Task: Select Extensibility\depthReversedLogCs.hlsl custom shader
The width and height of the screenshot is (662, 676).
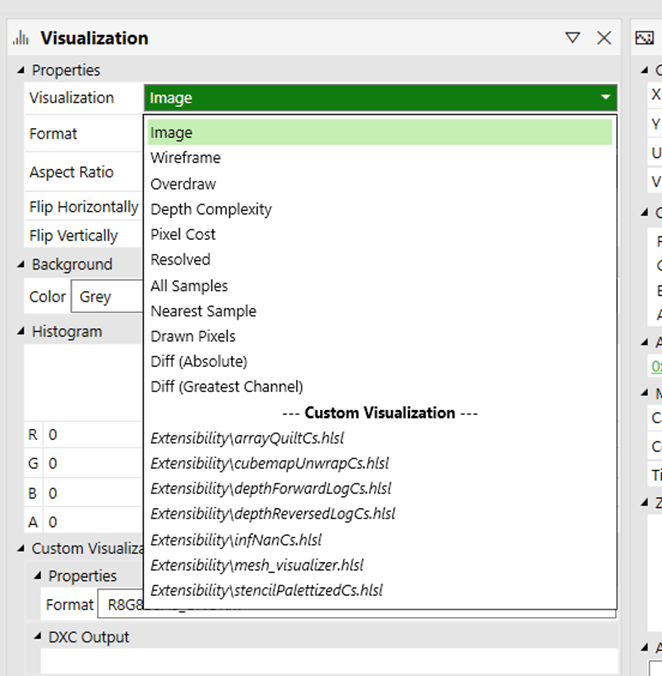Action: coord(380,514)
